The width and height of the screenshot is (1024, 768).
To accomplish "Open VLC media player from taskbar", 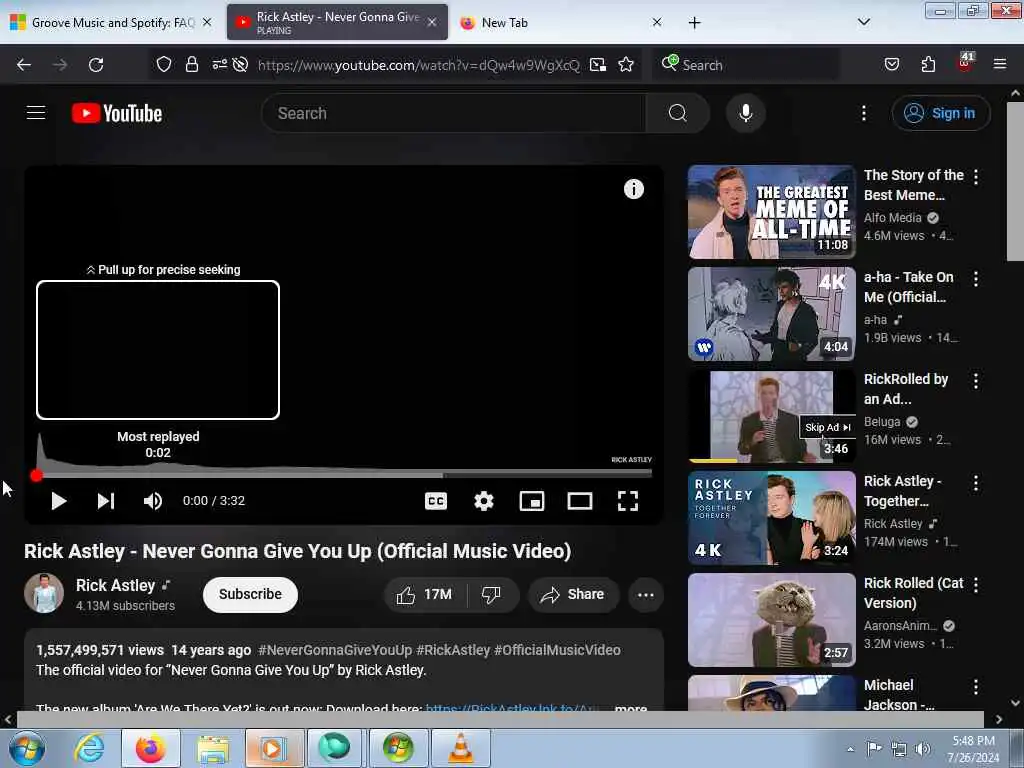I will point(460,748).
